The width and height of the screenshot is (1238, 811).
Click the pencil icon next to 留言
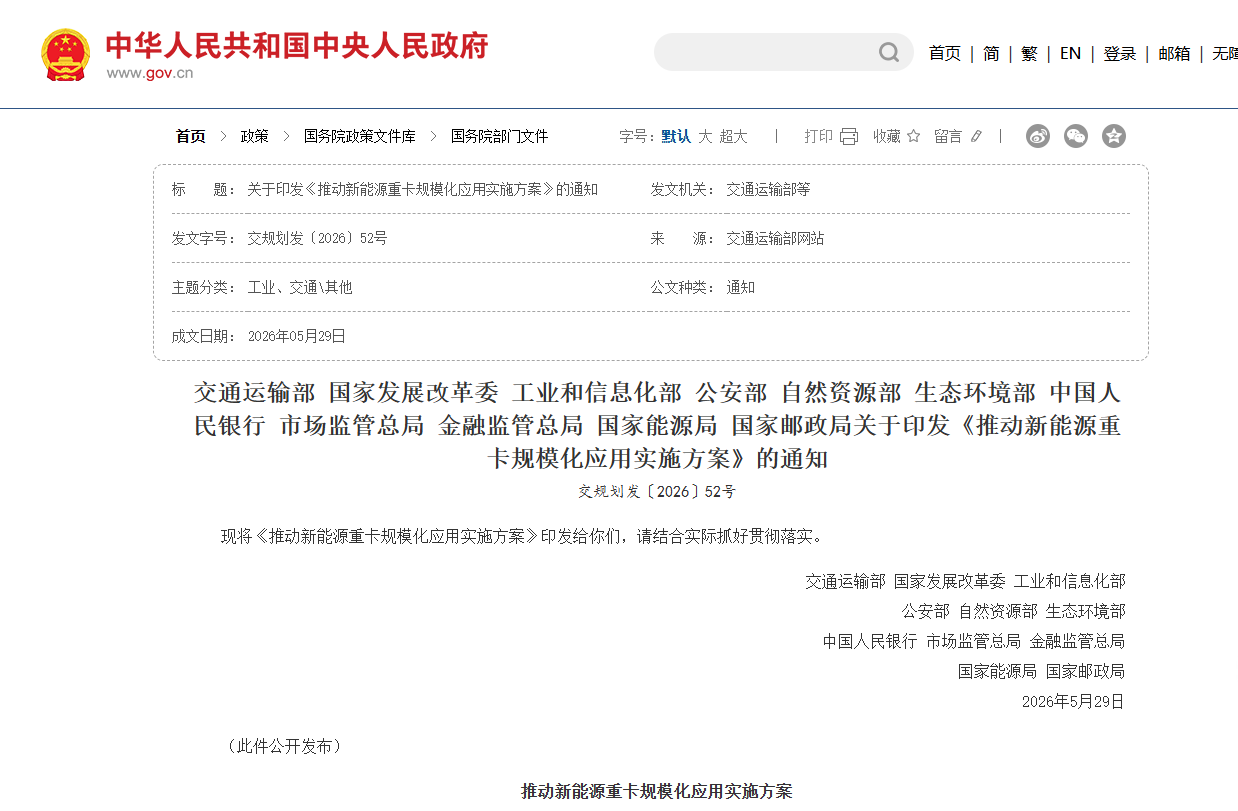coord(976,136)
